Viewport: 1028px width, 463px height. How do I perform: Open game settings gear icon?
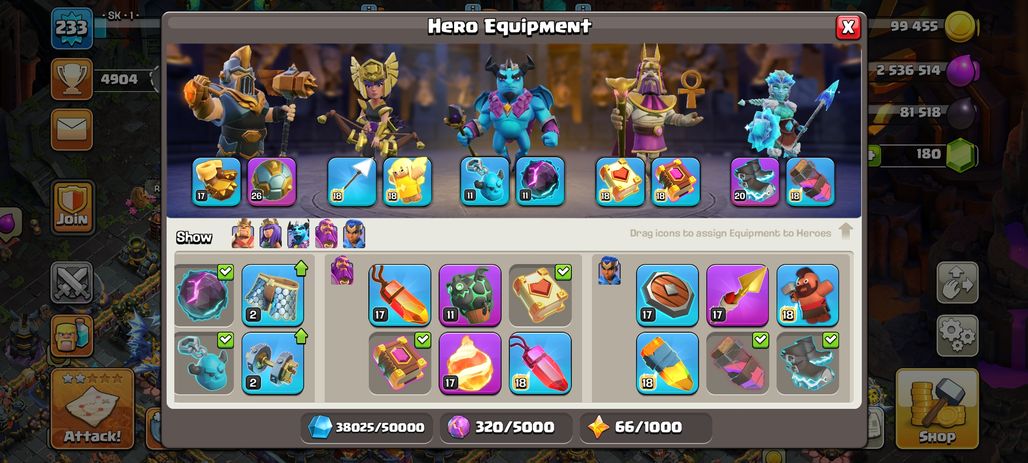(957, 336)
